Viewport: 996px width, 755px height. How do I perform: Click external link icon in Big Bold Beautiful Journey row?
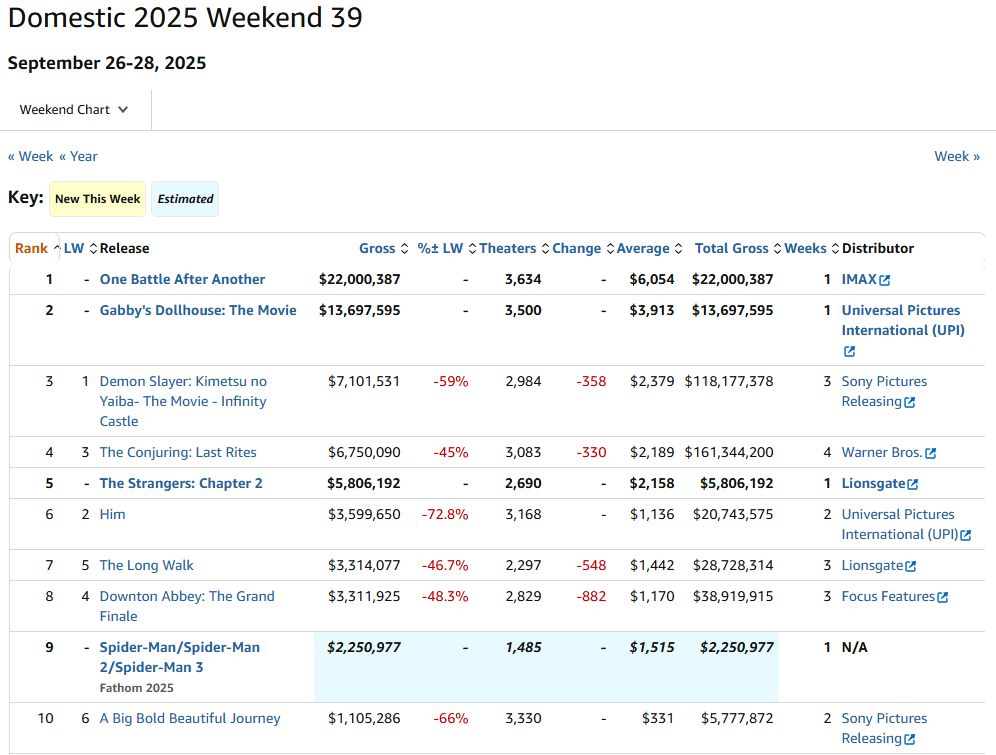[910, 740]
